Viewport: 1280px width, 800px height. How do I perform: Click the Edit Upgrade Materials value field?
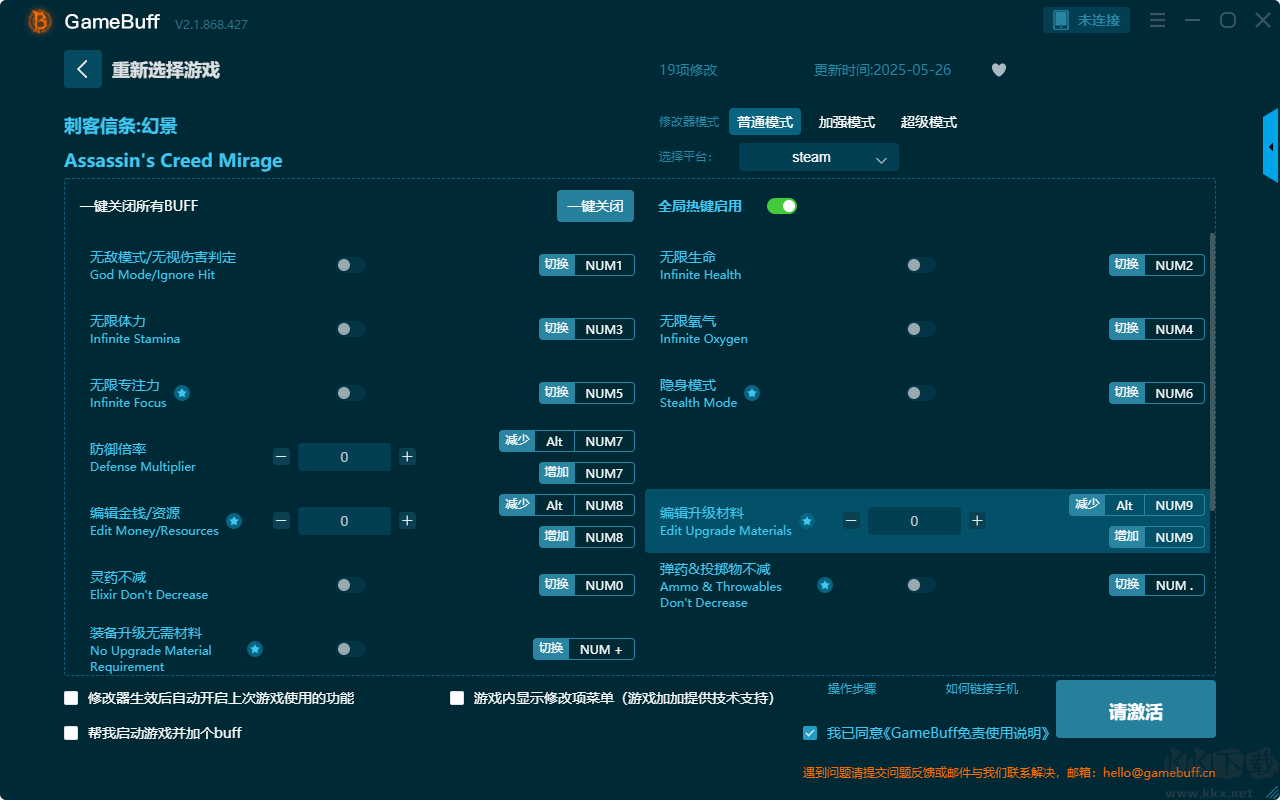coord(914,521)
